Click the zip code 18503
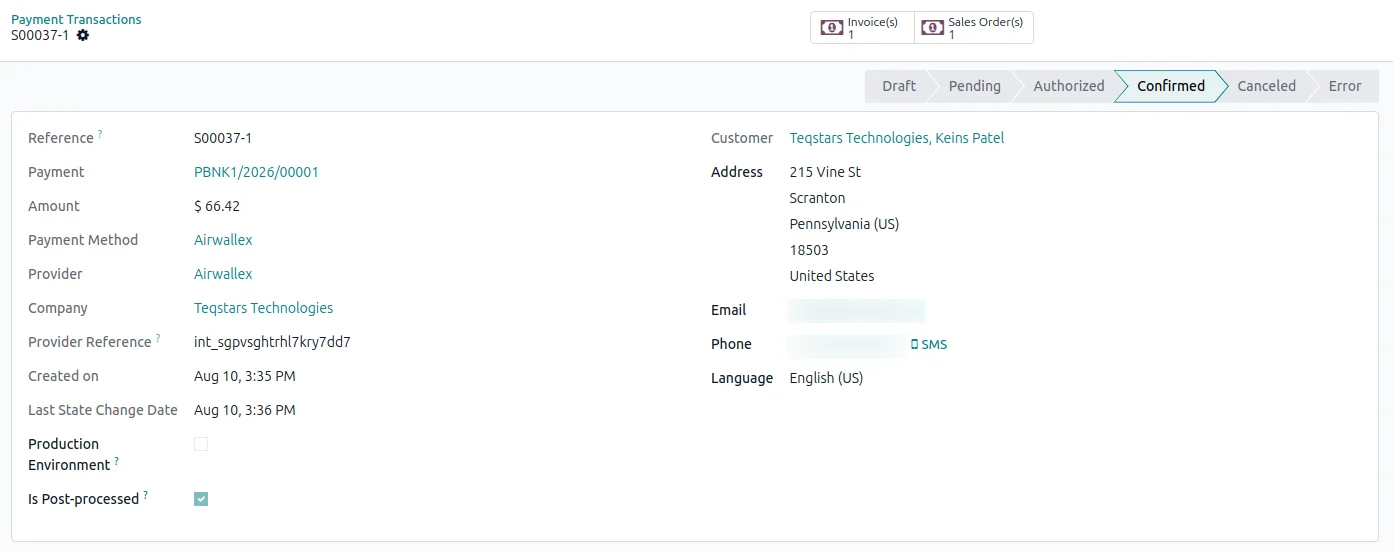 point(809,250)
